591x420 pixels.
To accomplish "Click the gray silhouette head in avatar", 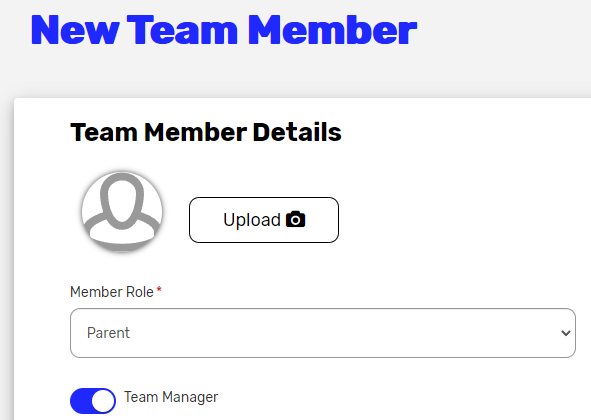I will pos(122,201).
